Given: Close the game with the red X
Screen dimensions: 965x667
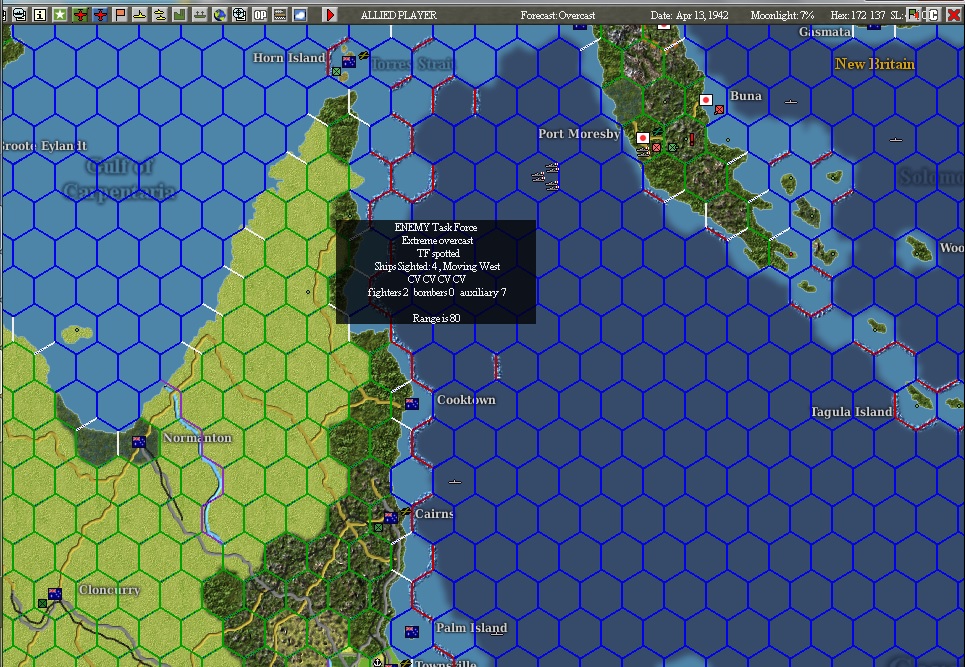Looking at the screenshot, I should [x=953, y=15].
